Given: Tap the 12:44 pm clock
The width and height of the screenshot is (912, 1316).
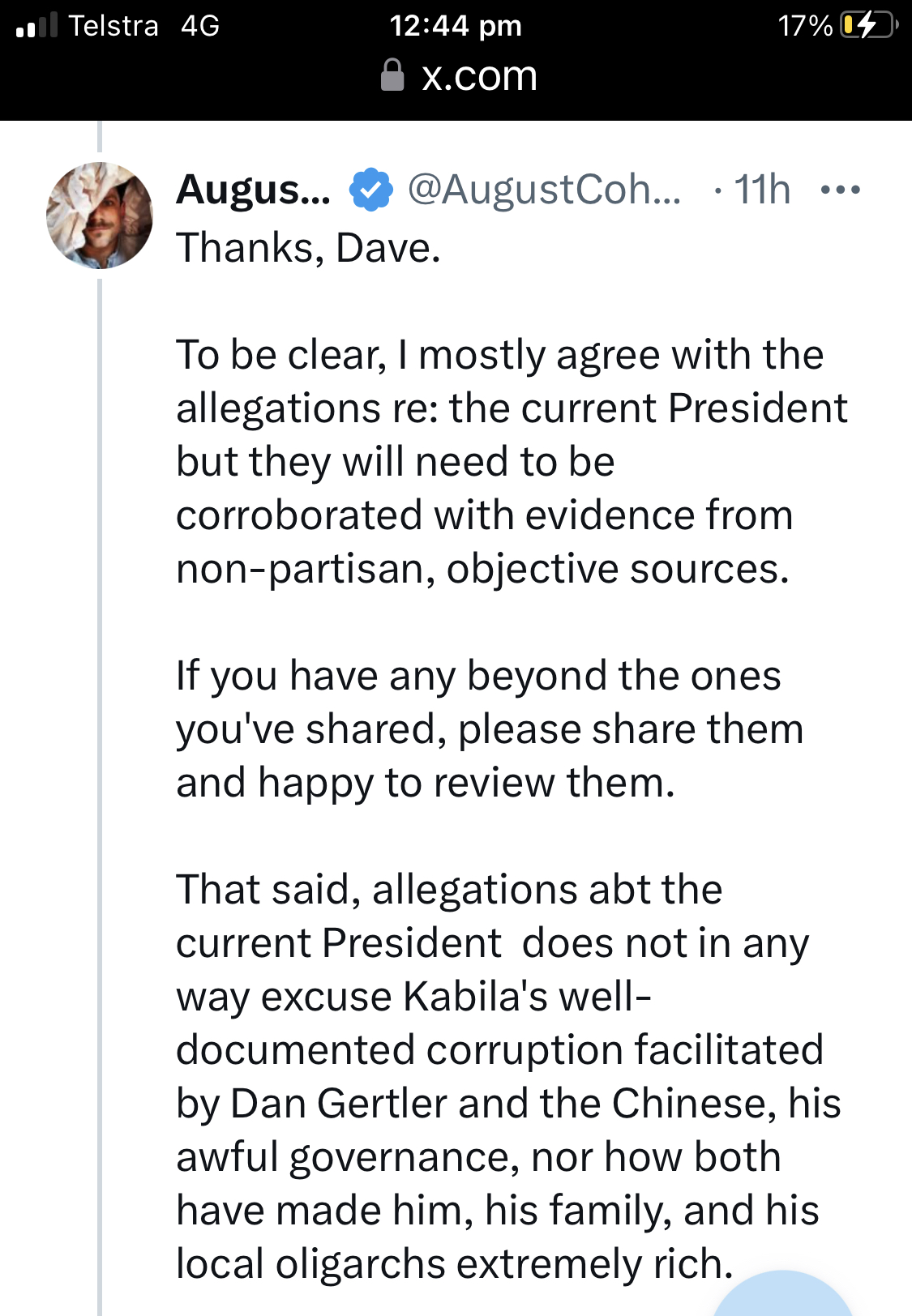Looking at the screenshot, I should 456,26.
